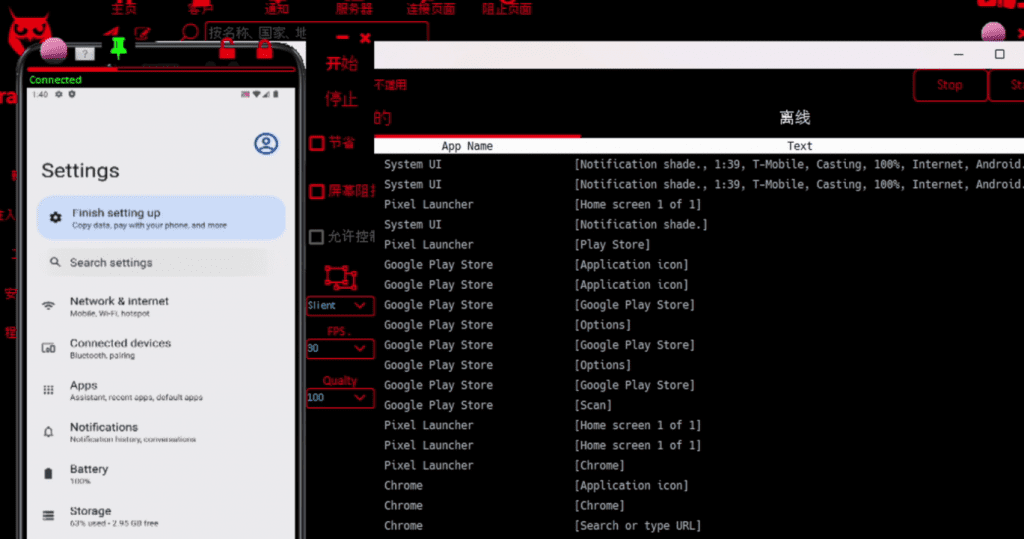Toggle the 节省 checkbox
Image resolution: width=1024 pixels, height=539 pixels.
tap(316, 143)
